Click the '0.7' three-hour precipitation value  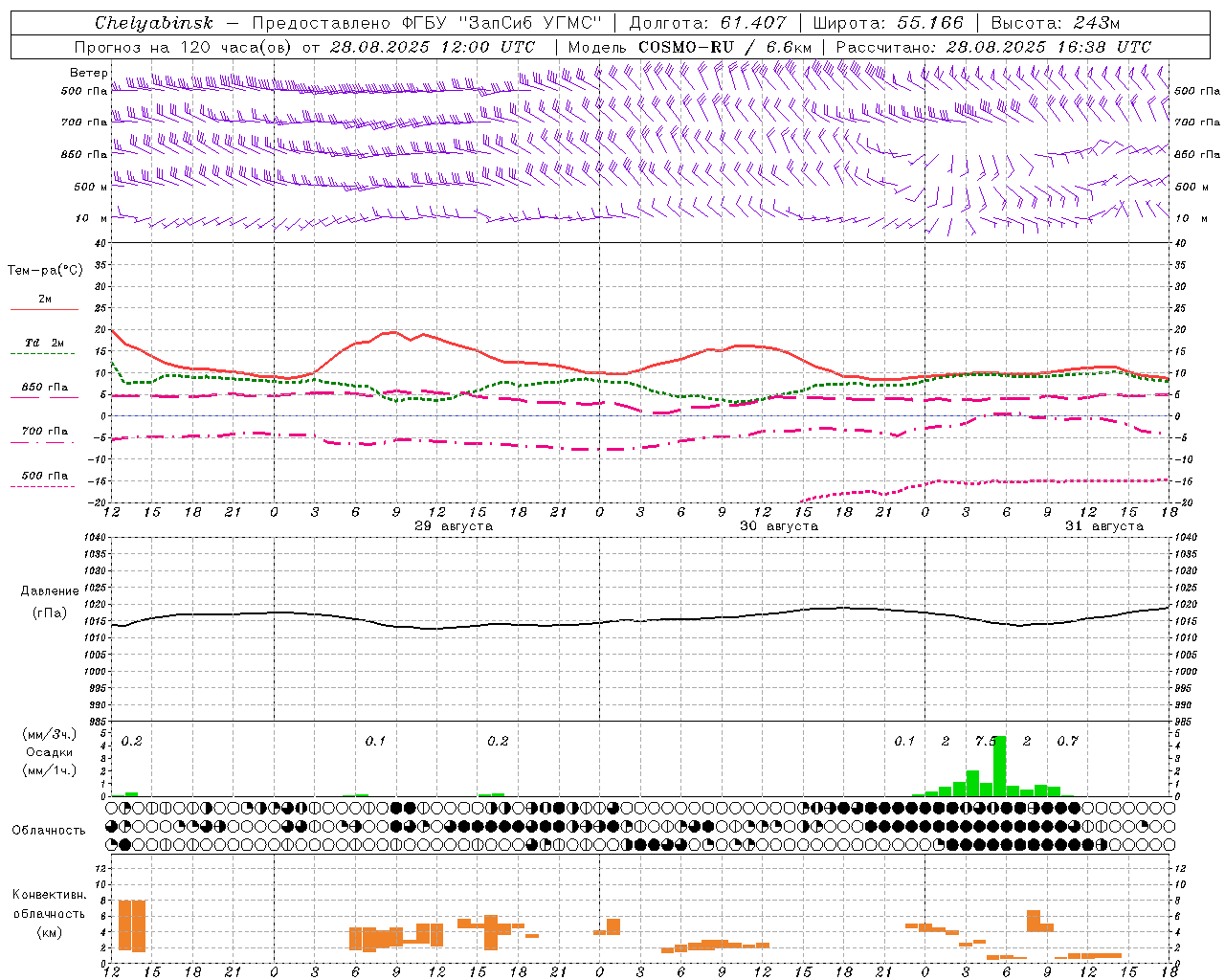click(1067, 742)
